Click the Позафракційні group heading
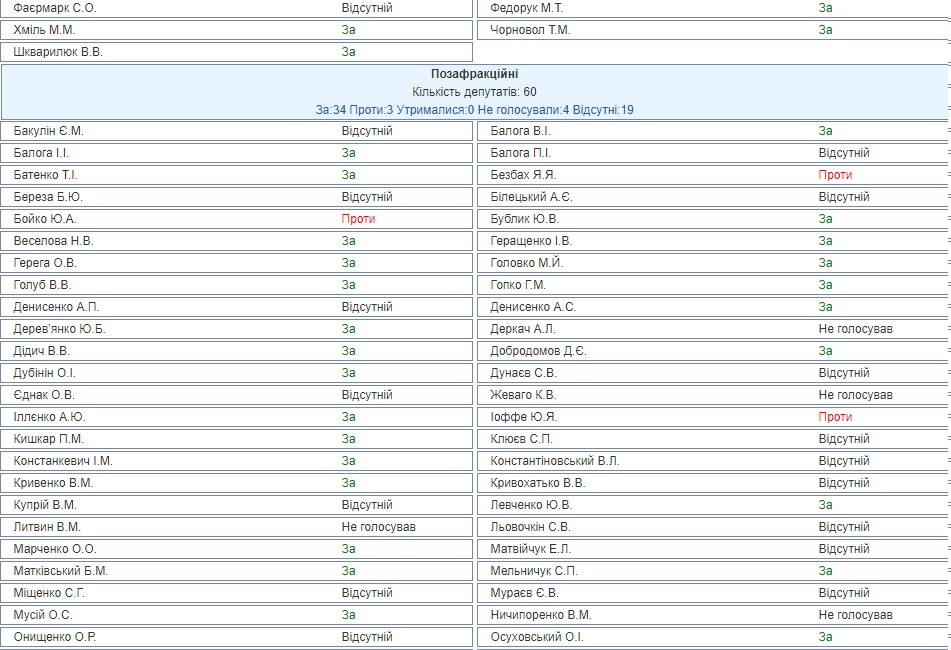Screen dimensions: 951x650 click(x=474, y=74)
